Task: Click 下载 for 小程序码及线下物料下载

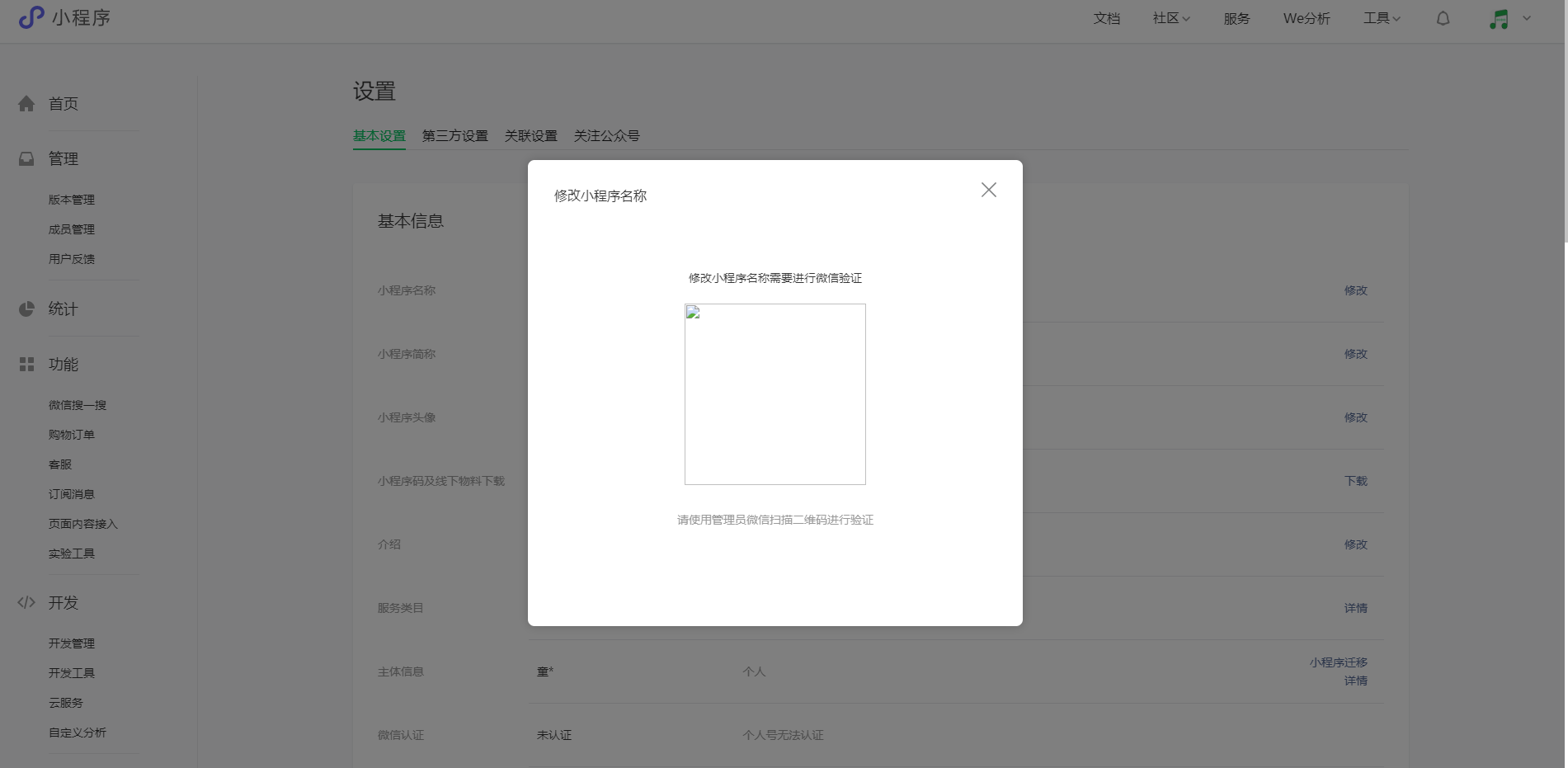Action: click(1356, 481)
